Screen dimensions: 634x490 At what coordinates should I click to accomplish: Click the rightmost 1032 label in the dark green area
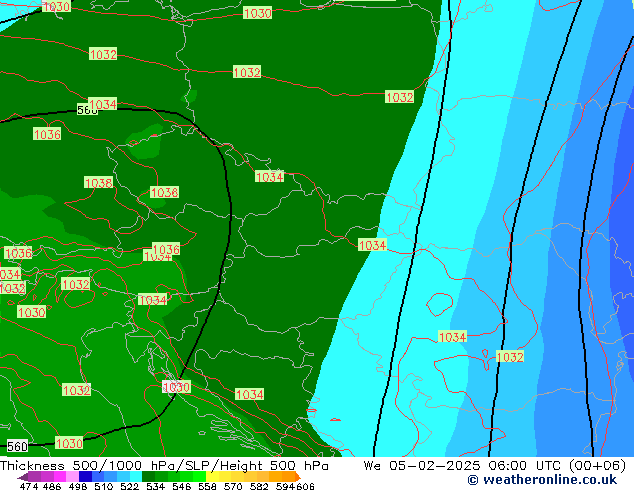[399, 97]
